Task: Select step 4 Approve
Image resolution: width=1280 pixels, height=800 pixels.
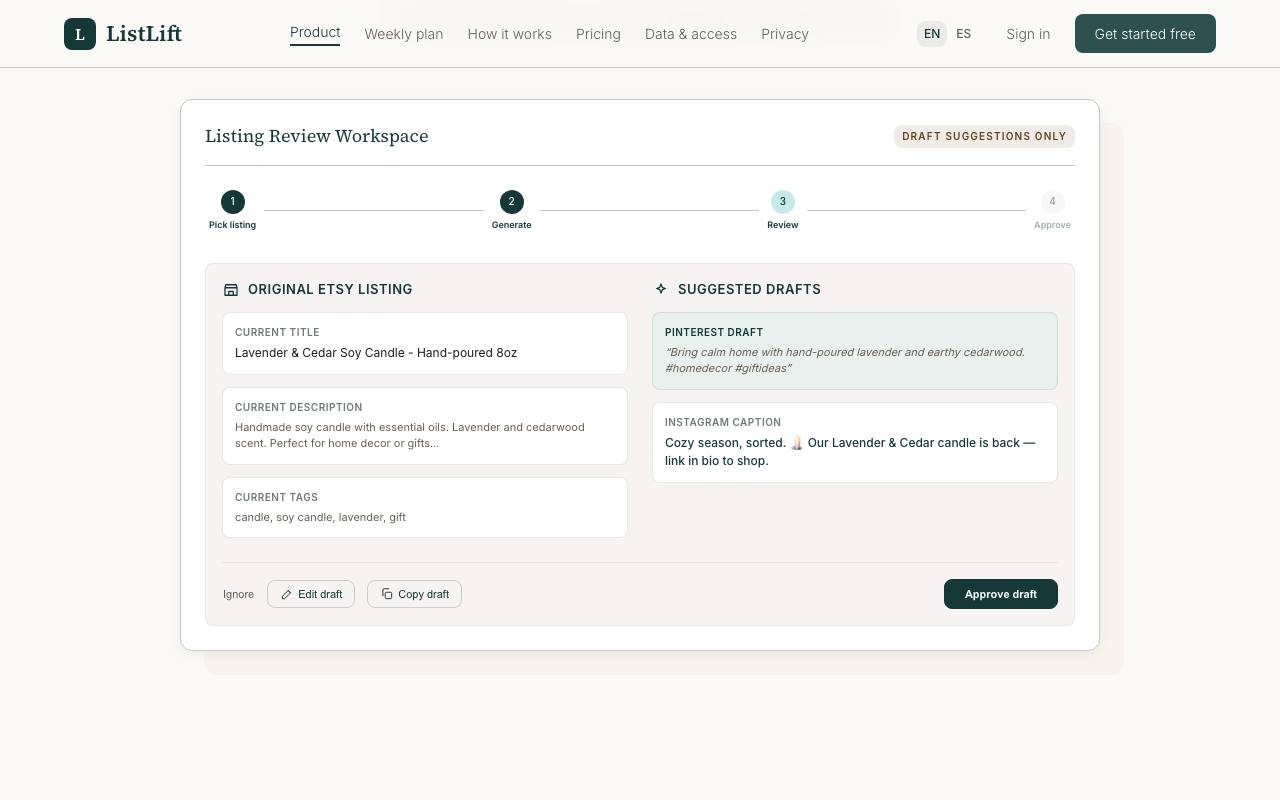Action: pyautogui.click(x=1052, y=210)
